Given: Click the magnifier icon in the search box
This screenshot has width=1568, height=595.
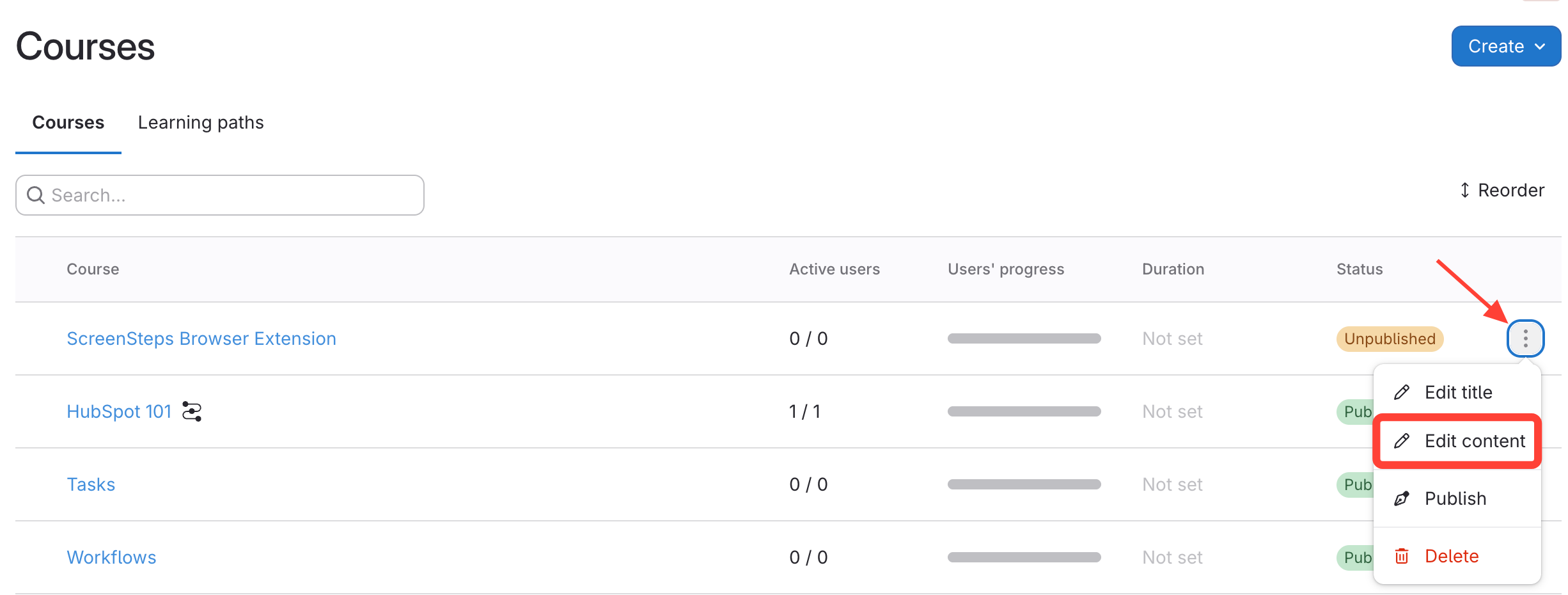Looking at the screenshot, I should point(36,195).
